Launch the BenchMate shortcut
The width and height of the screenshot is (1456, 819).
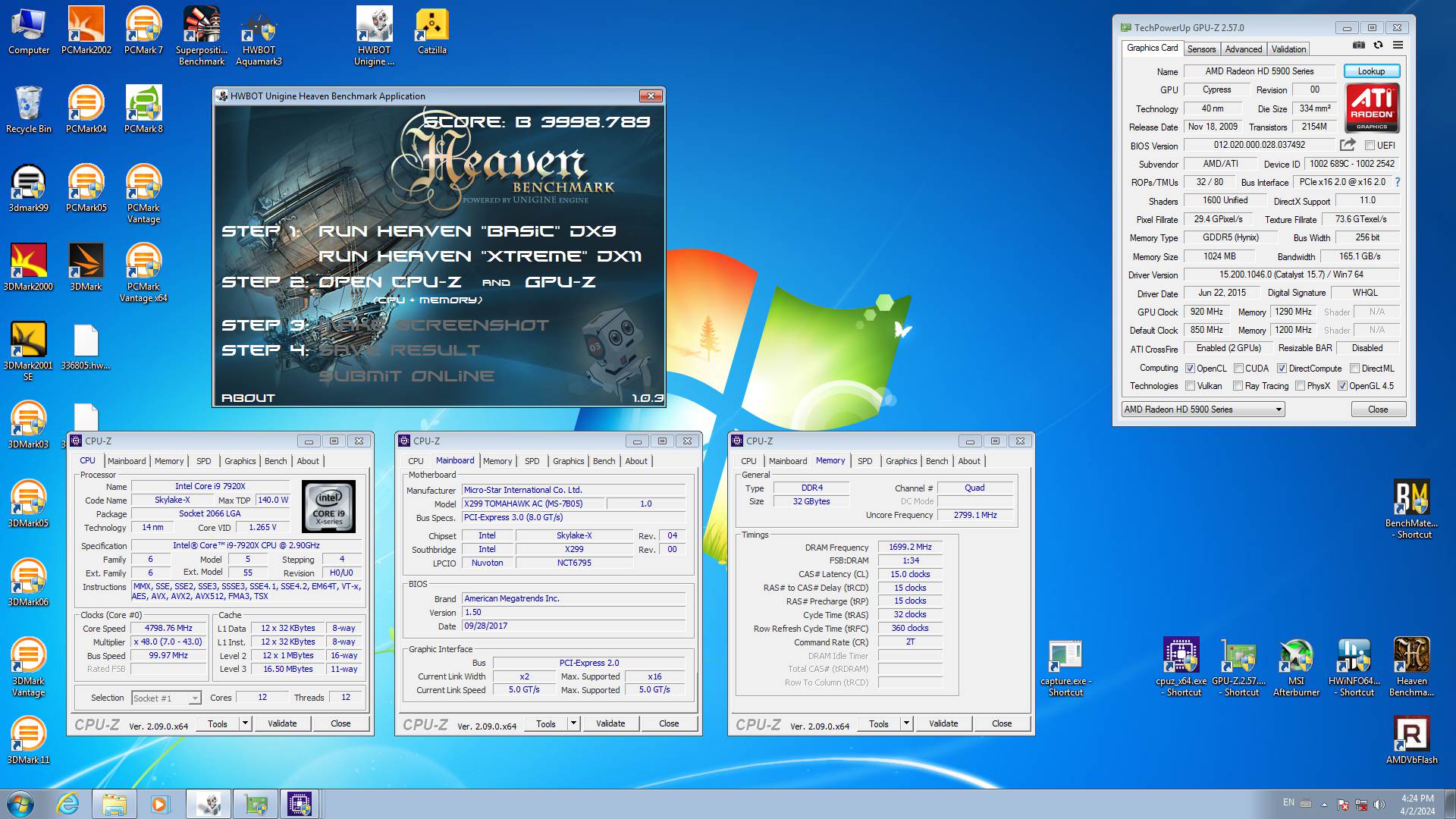(x=1412, y=509)
